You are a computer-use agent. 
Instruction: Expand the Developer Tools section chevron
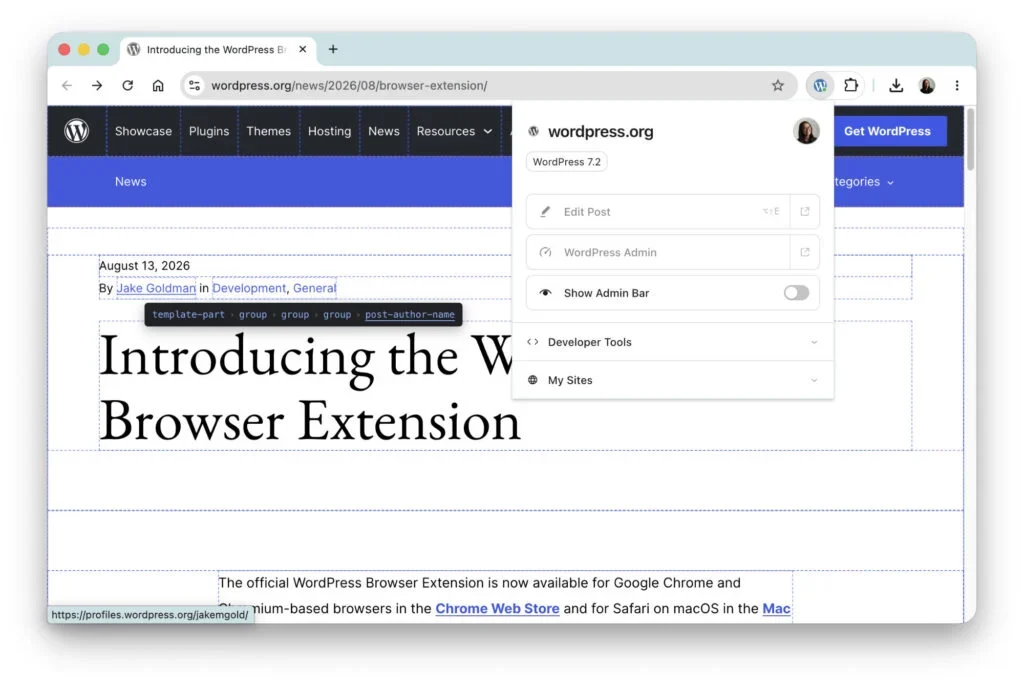[x=814, y=342]
